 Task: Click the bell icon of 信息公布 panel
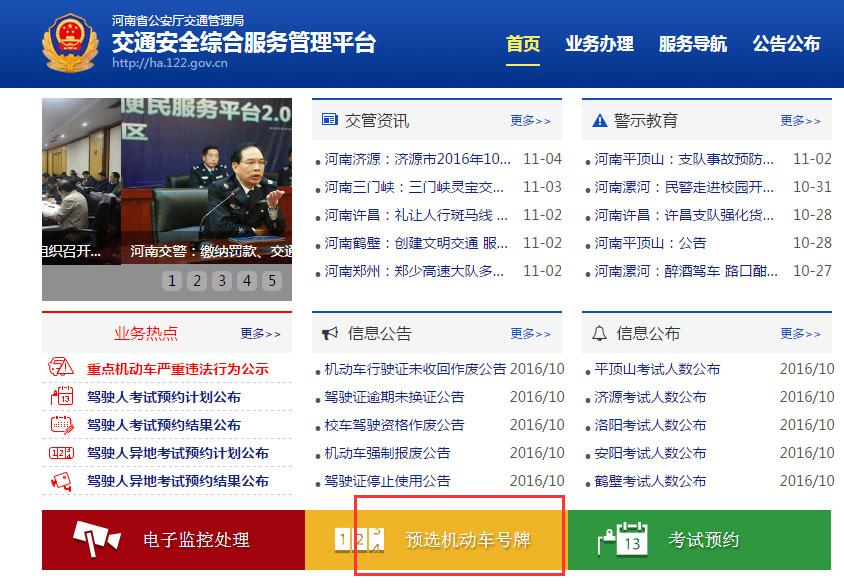point(598,333)
